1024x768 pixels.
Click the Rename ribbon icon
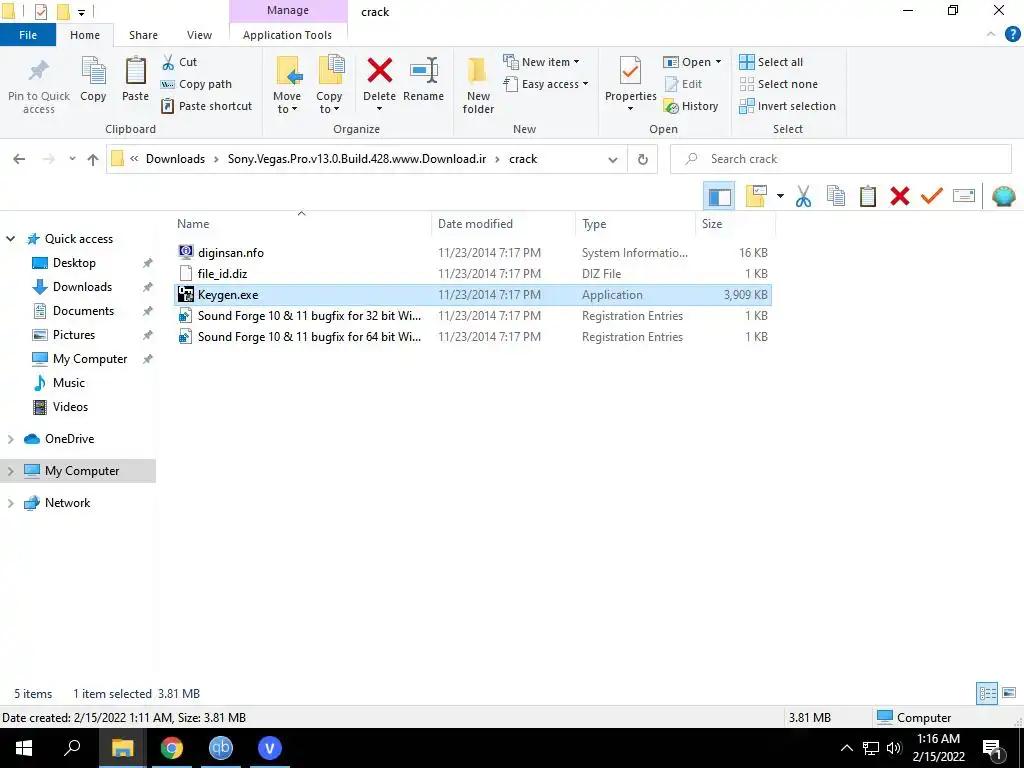coord(423,70)
